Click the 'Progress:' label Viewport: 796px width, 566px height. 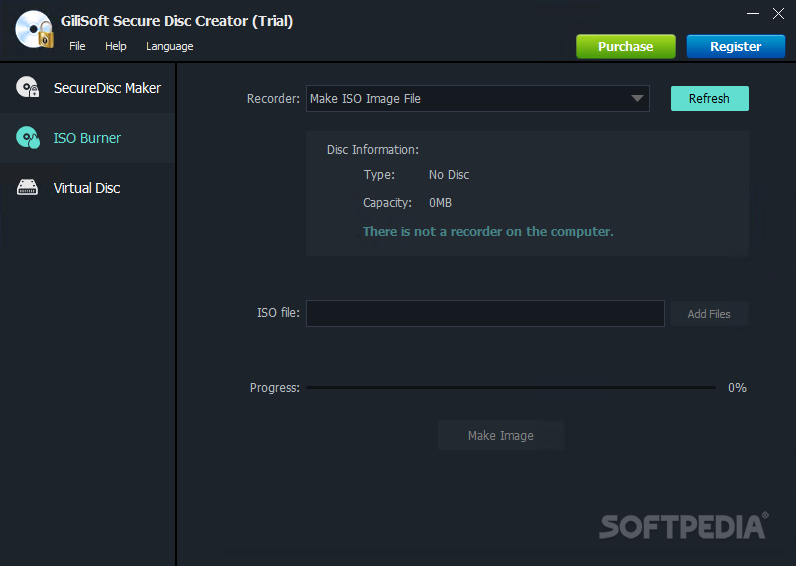click(x=275, y=388)
